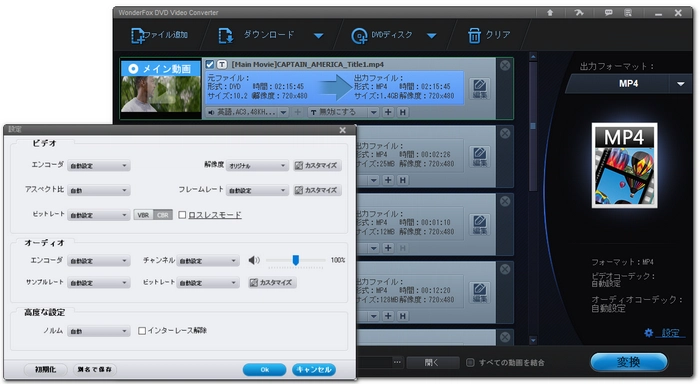Open the チャンネル dropdown
Viewport: 700px width, 384px height.
point(208,261)
